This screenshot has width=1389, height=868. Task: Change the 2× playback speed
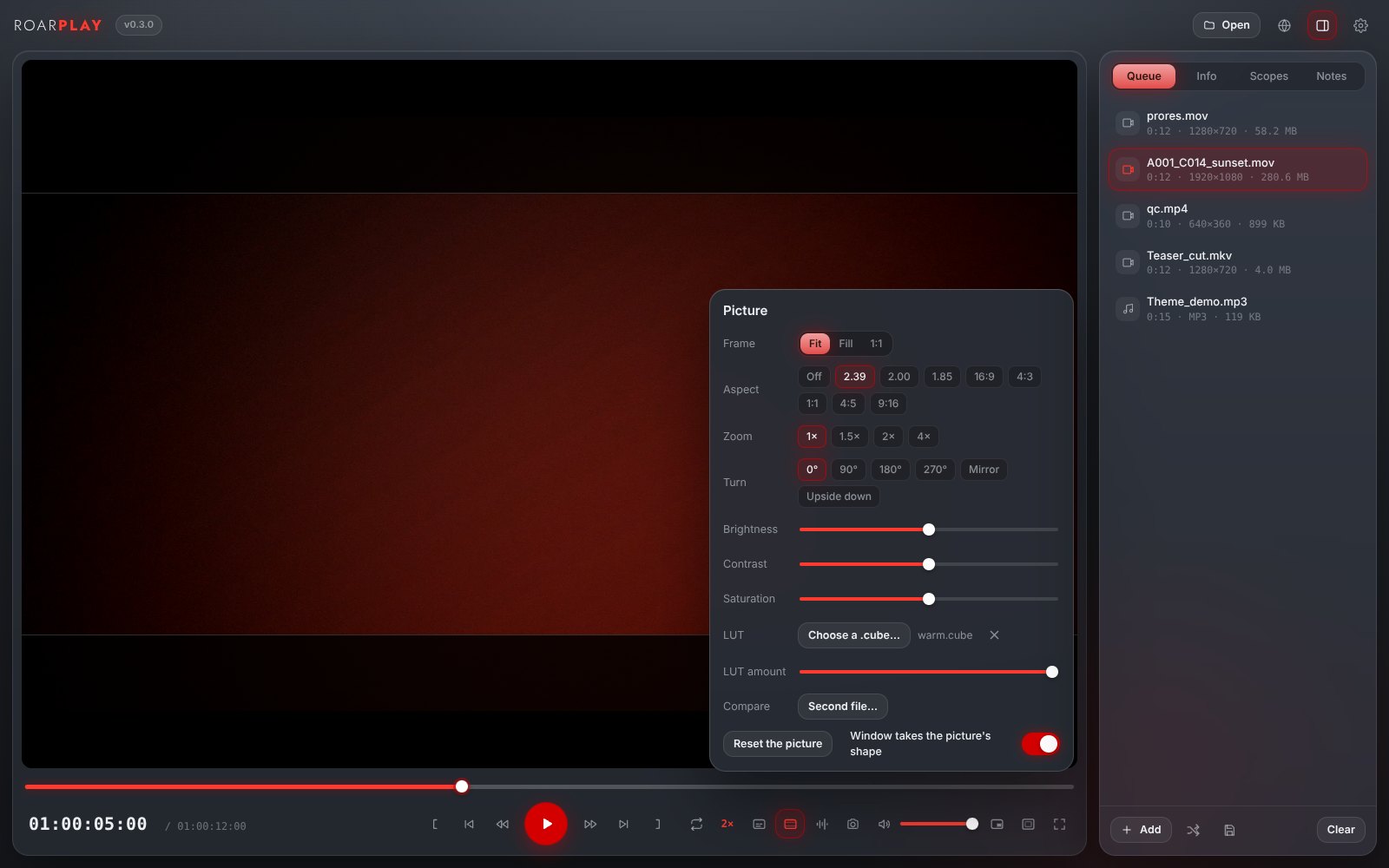pos(727,824)
